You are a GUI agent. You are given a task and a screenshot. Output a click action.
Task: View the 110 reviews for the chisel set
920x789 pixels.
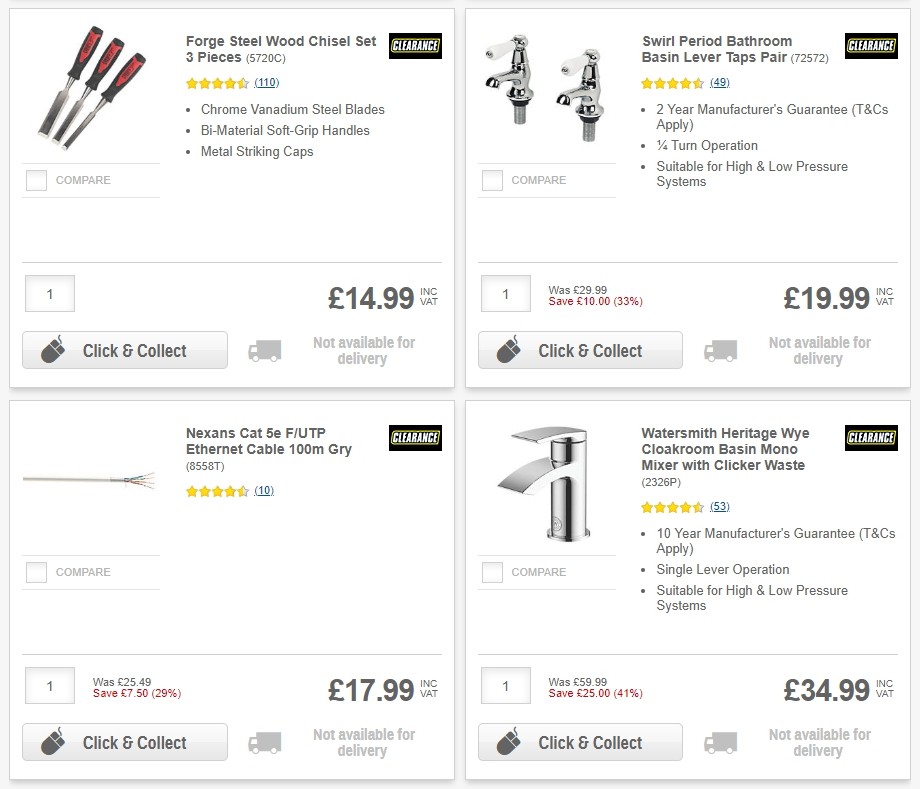266,83
